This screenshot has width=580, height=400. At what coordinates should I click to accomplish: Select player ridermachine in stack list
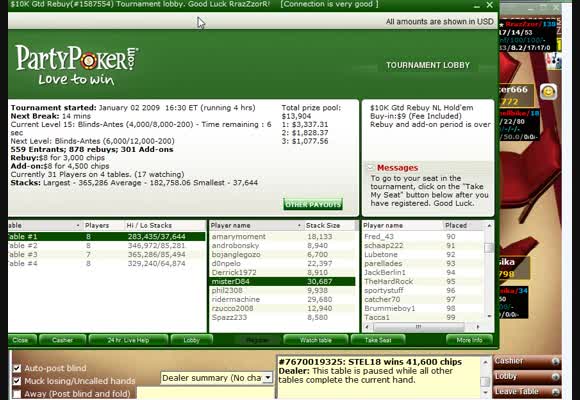282,299
